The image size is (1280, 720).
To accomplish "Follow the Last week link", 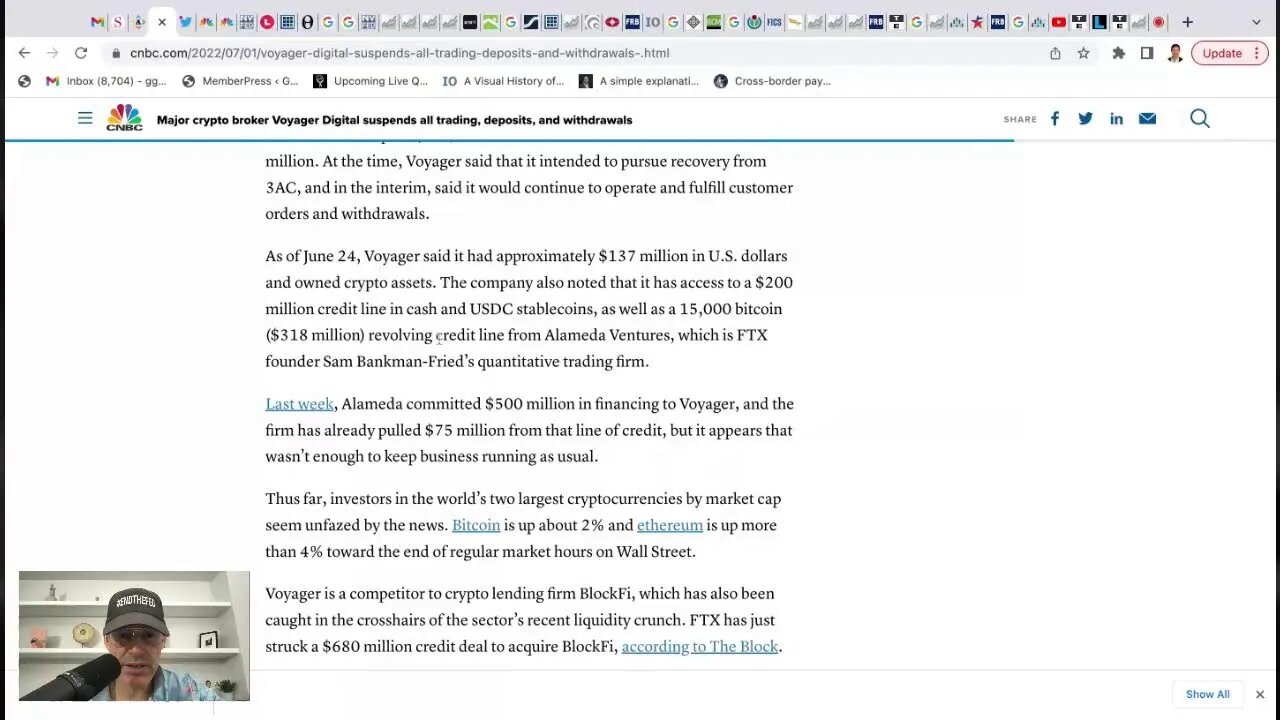I will [x=299, y=404].
